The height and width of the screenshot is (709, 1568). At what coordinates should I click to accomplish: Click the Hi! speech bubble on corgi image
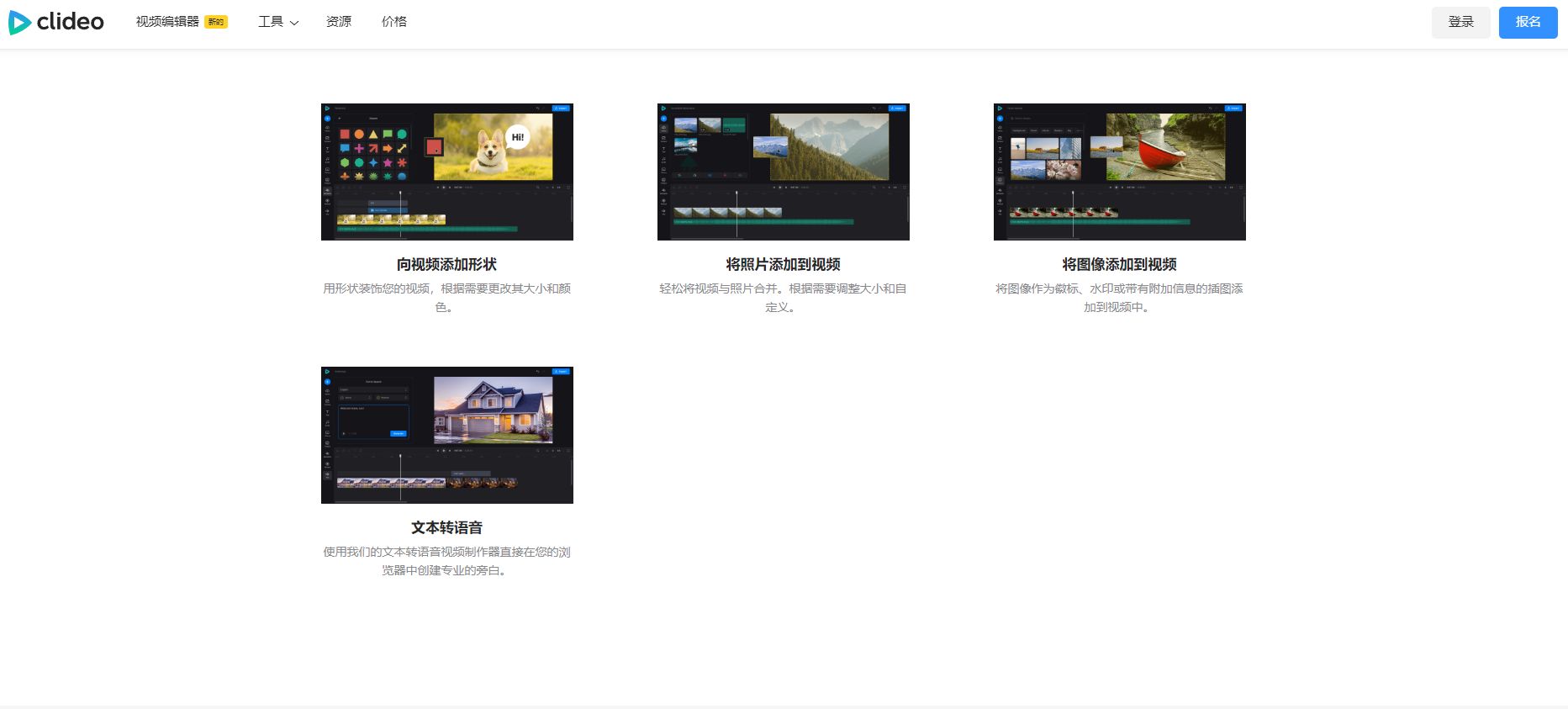pos(518,137)
